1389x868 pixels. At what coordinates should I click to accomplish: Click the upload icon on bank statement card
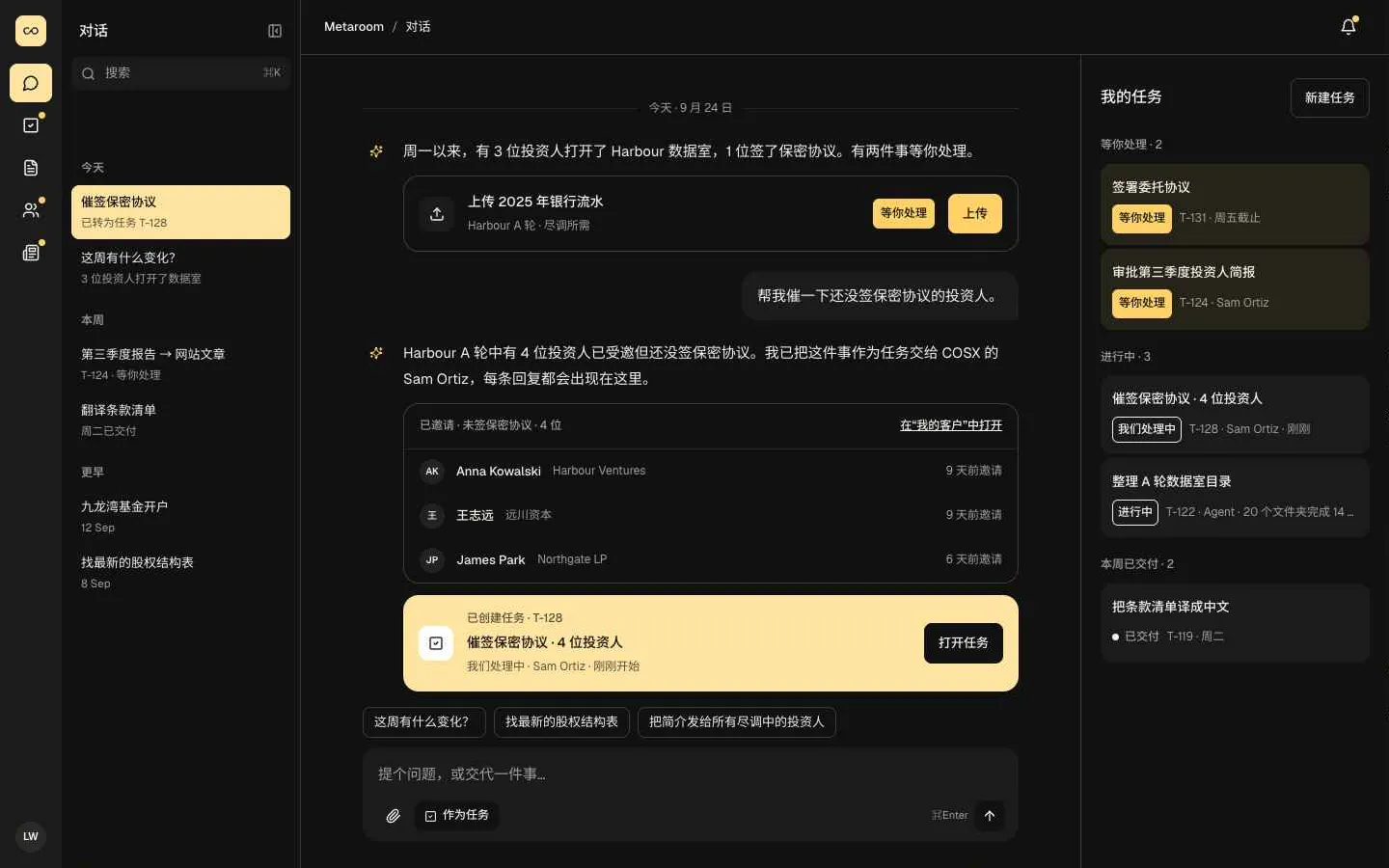click(437, 214)
